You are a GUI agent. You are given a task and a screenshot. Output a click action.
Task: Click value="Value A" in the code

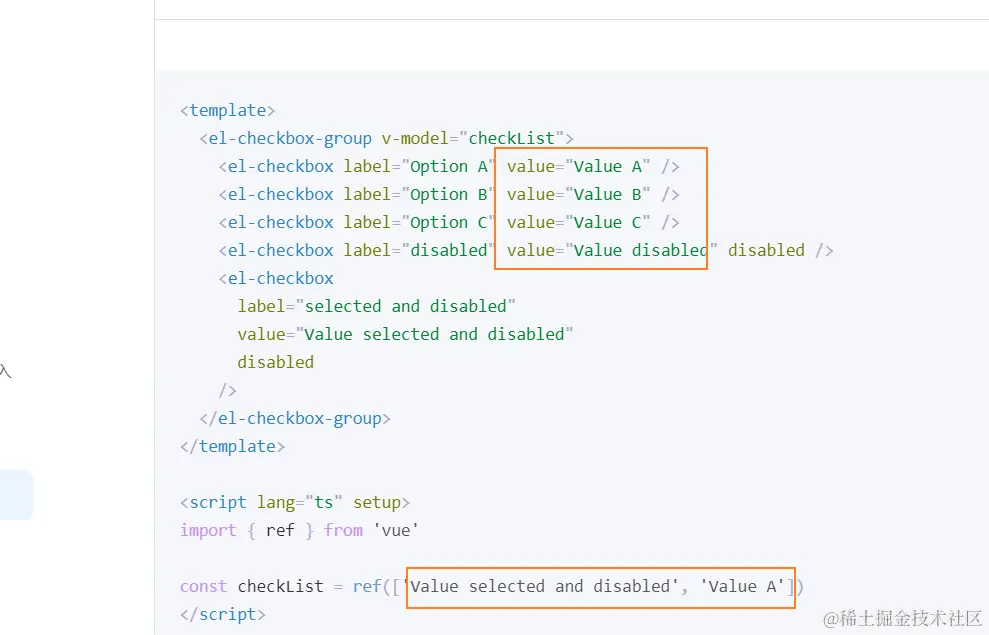click(578, 166)
